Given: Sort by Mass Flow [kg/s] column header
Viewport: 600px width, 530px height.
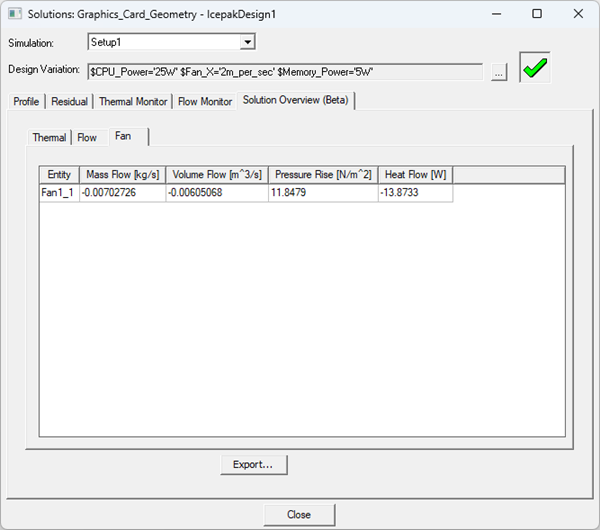Looking at the screenshot, I should click(122, 175).
